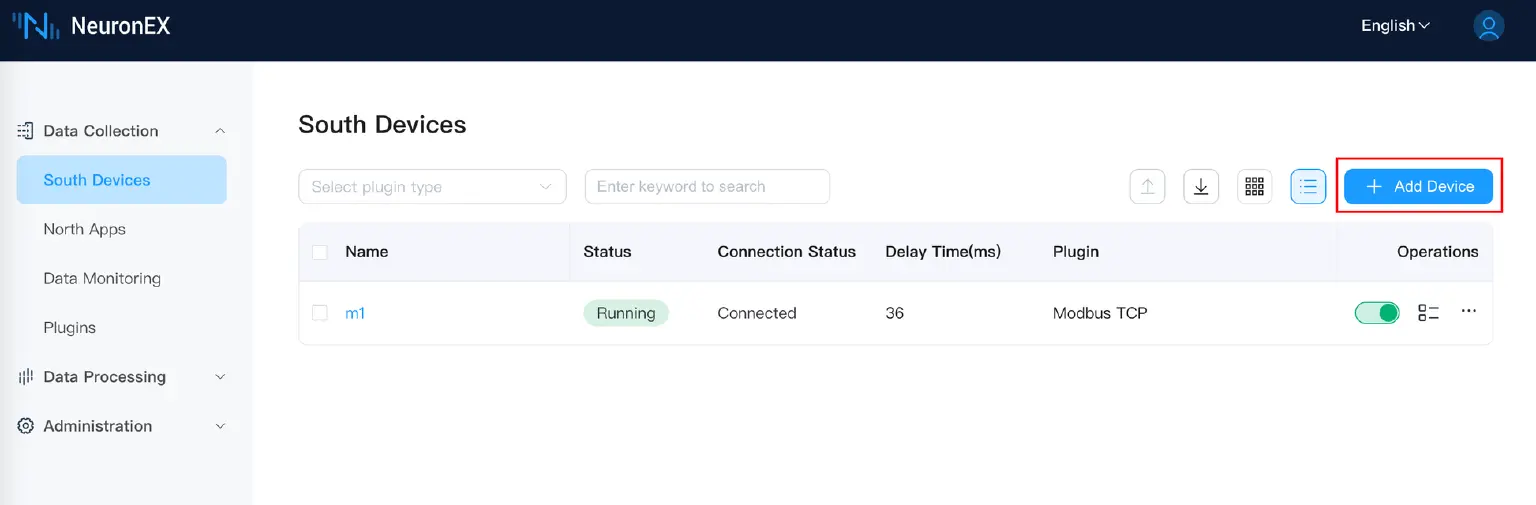
Task: Toggle the m1 device running switch
Action: (1377, 313)
